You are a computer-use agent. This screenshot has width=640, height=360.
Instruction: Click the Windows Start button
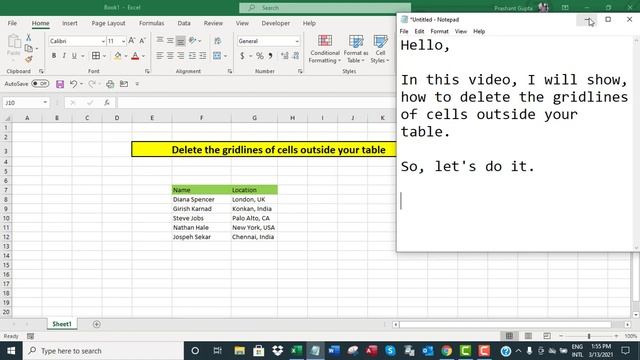pyautogui.click(x=11, y=351)
